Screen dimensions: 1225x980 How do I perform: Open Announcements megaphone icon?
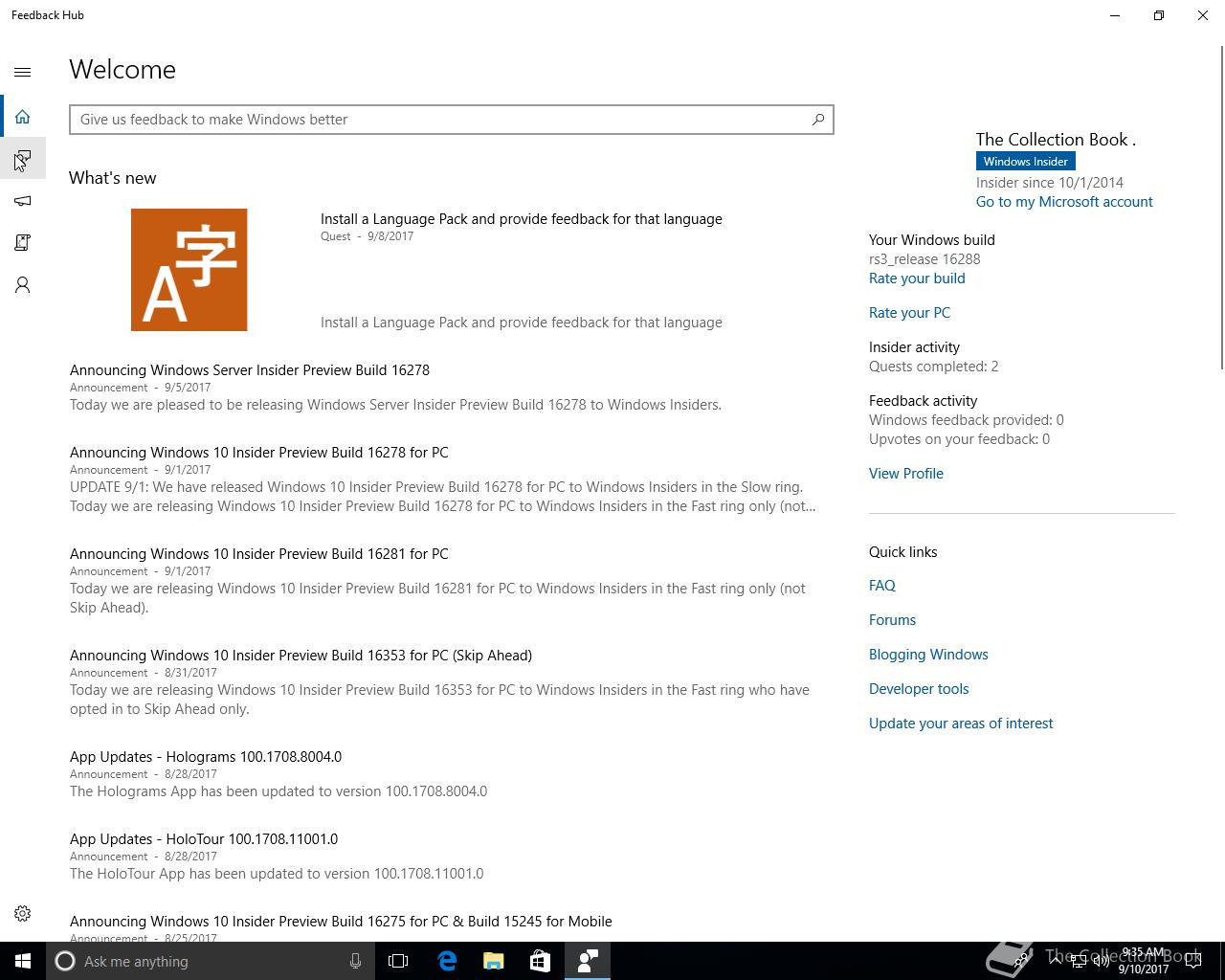[x=23, y=201]
